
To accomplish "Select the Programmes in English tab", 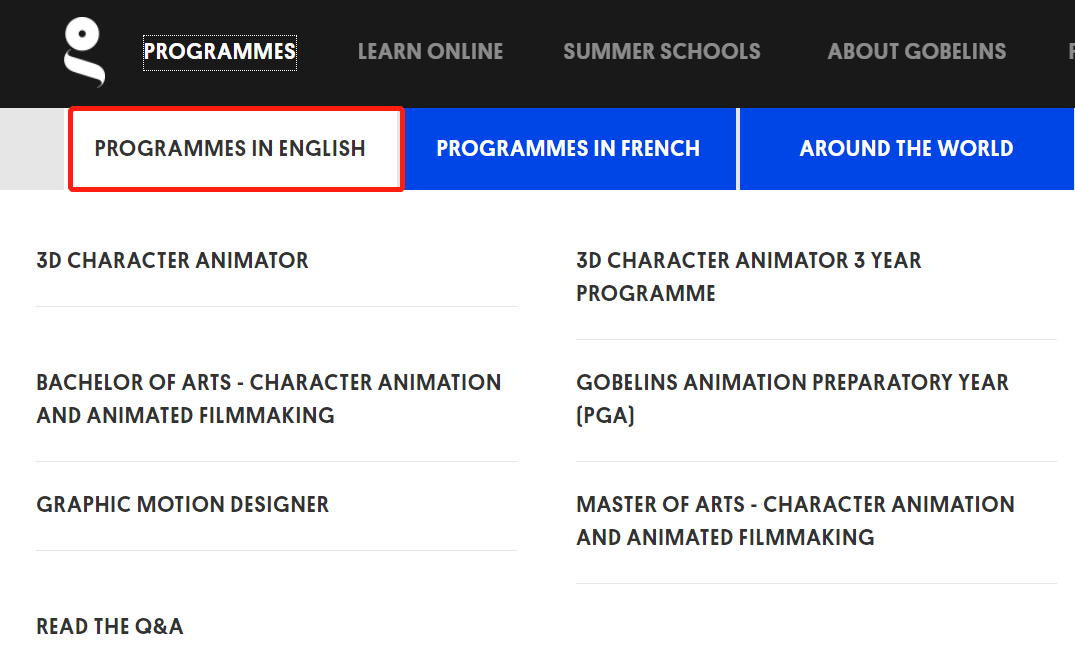I will click(x=236, y=149).
